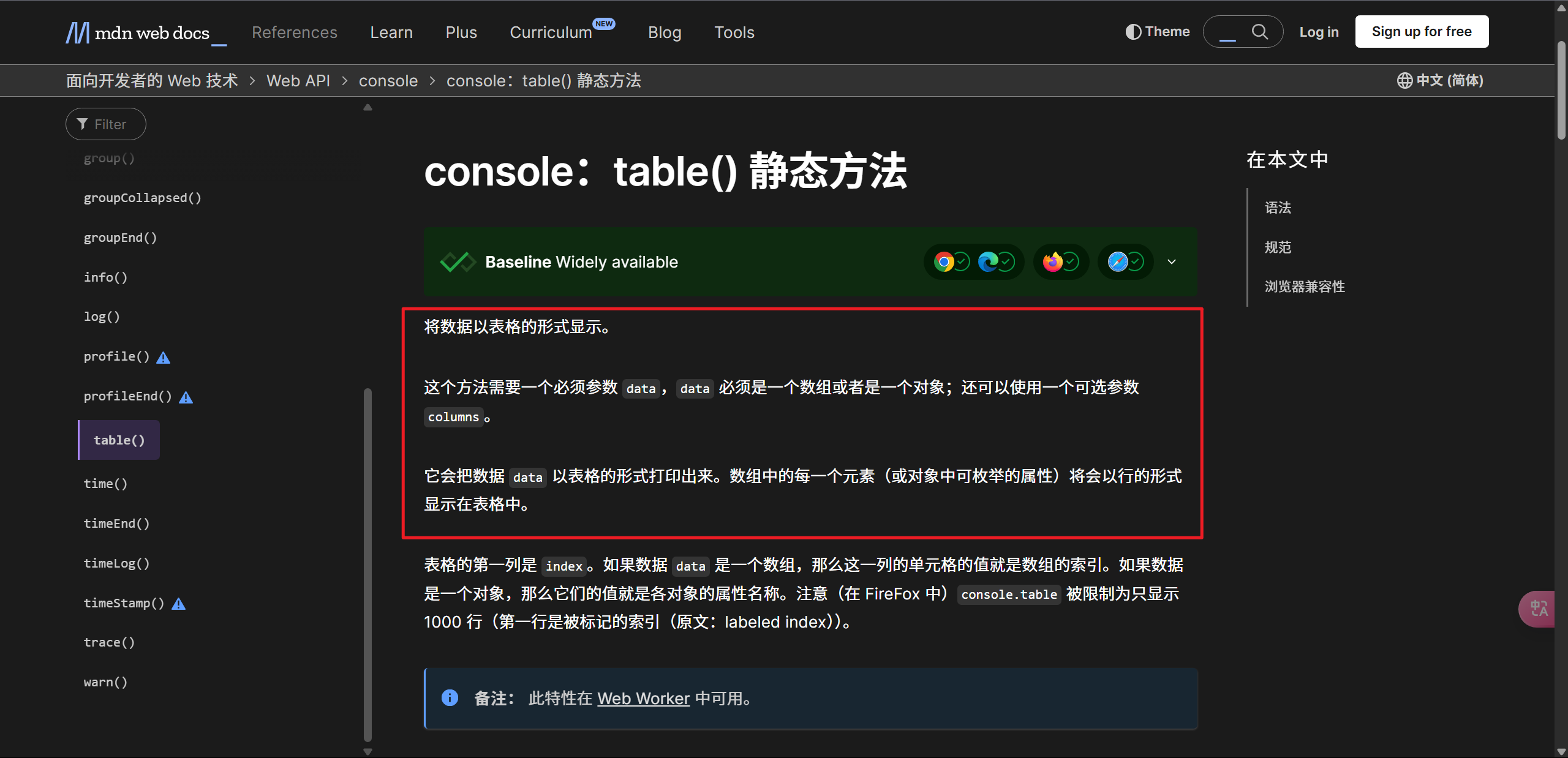Collapse sidebar using top scroll arrow
Image resolution: width=1568 pixels, height=758 pixels.
coord(367,108)
